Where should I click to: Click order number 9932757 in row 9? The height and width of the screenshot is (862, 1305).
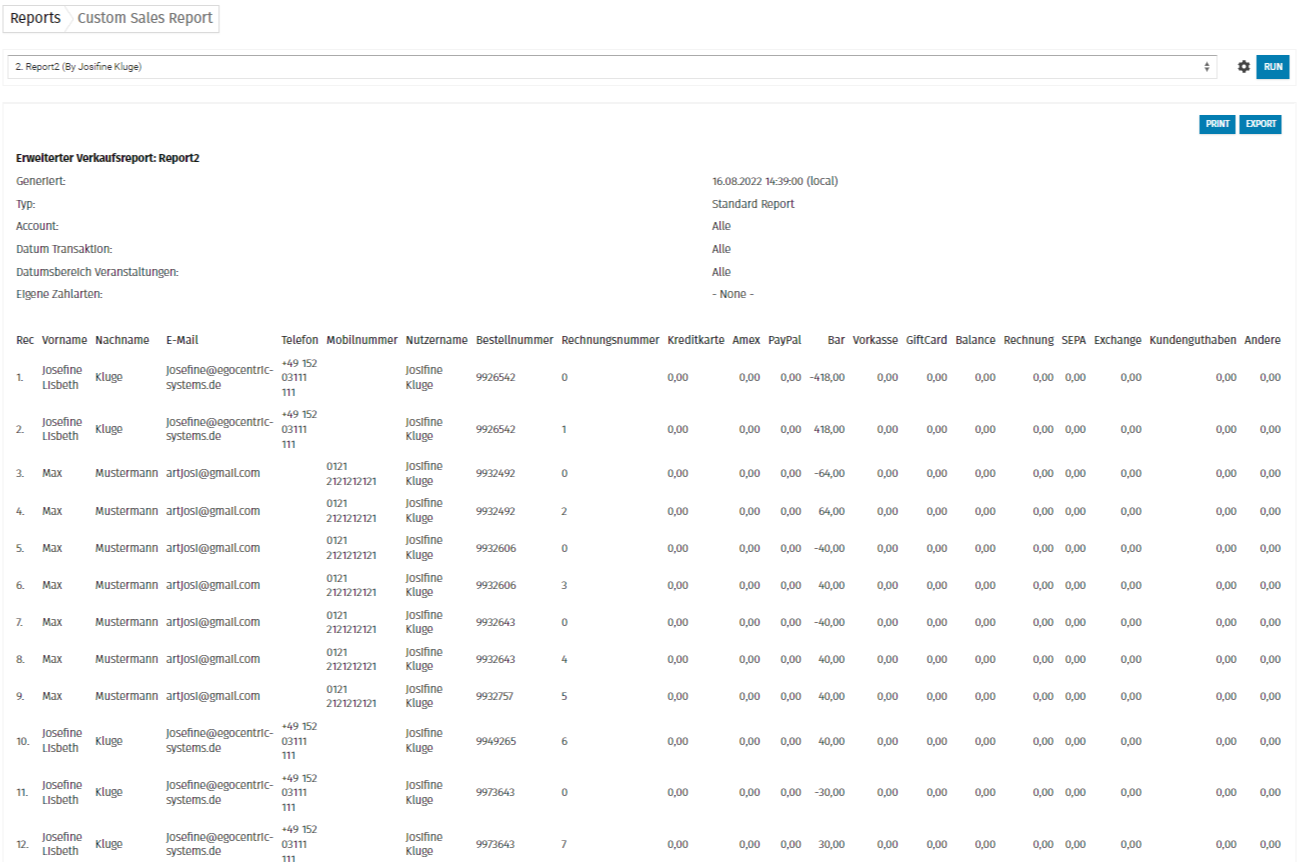[495, 696]
